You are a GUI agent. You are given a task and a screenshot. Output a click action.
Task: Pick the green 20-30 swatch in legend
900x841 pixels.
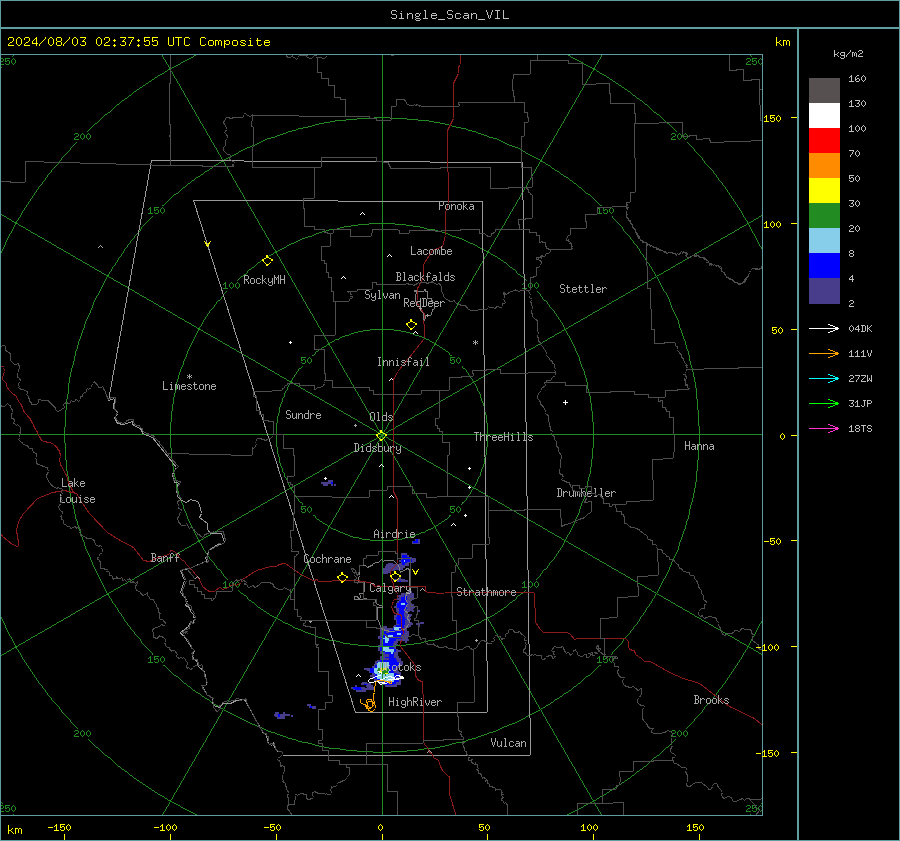[x=824, y=216]
